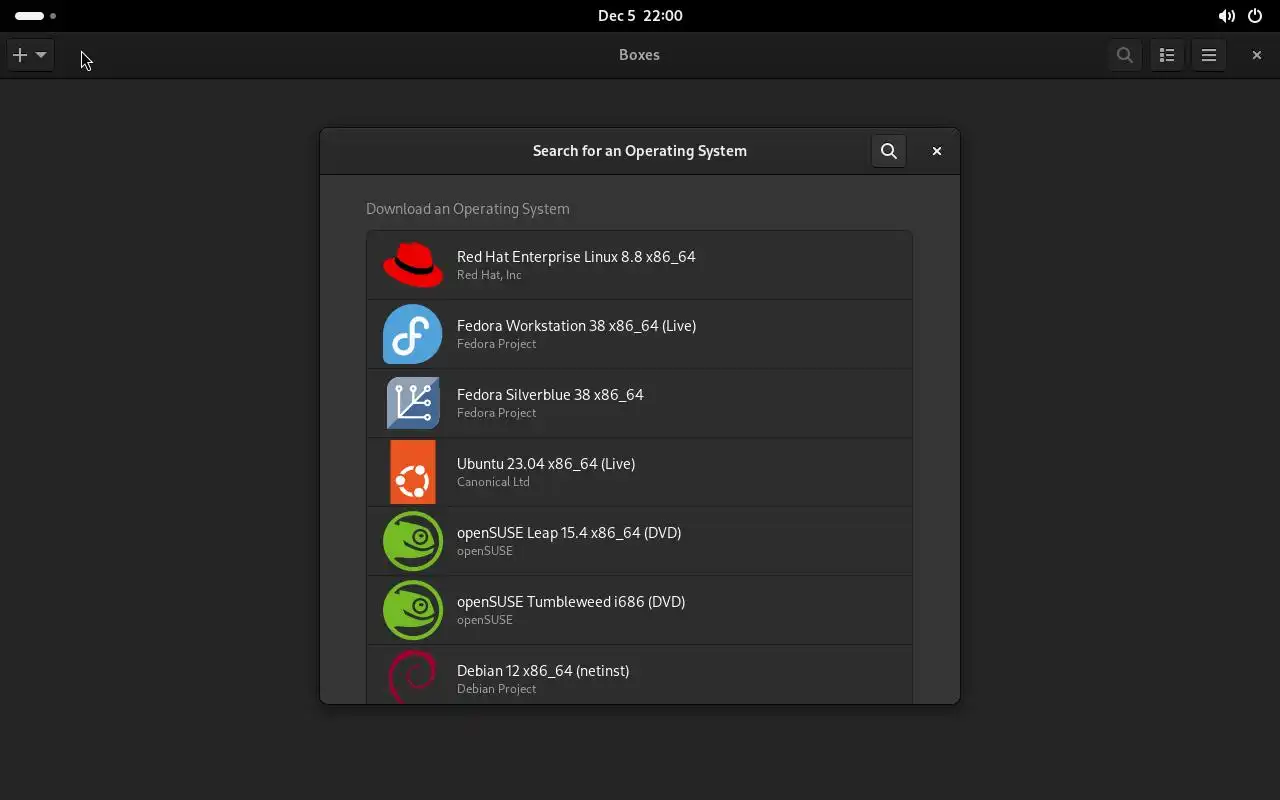
Task: Toggle search in the OS dialog header
Action: pyautogui.click(x=889, y=151)
